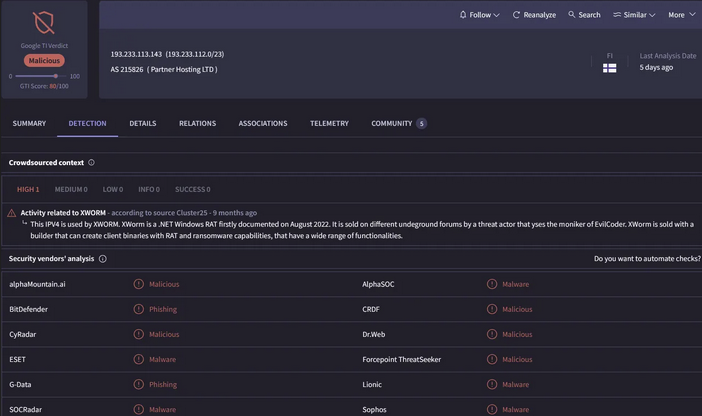Screen dimensions: 702x416
Task: Filter crowdsourced context by LOW 0
Action: click(113, 189)
